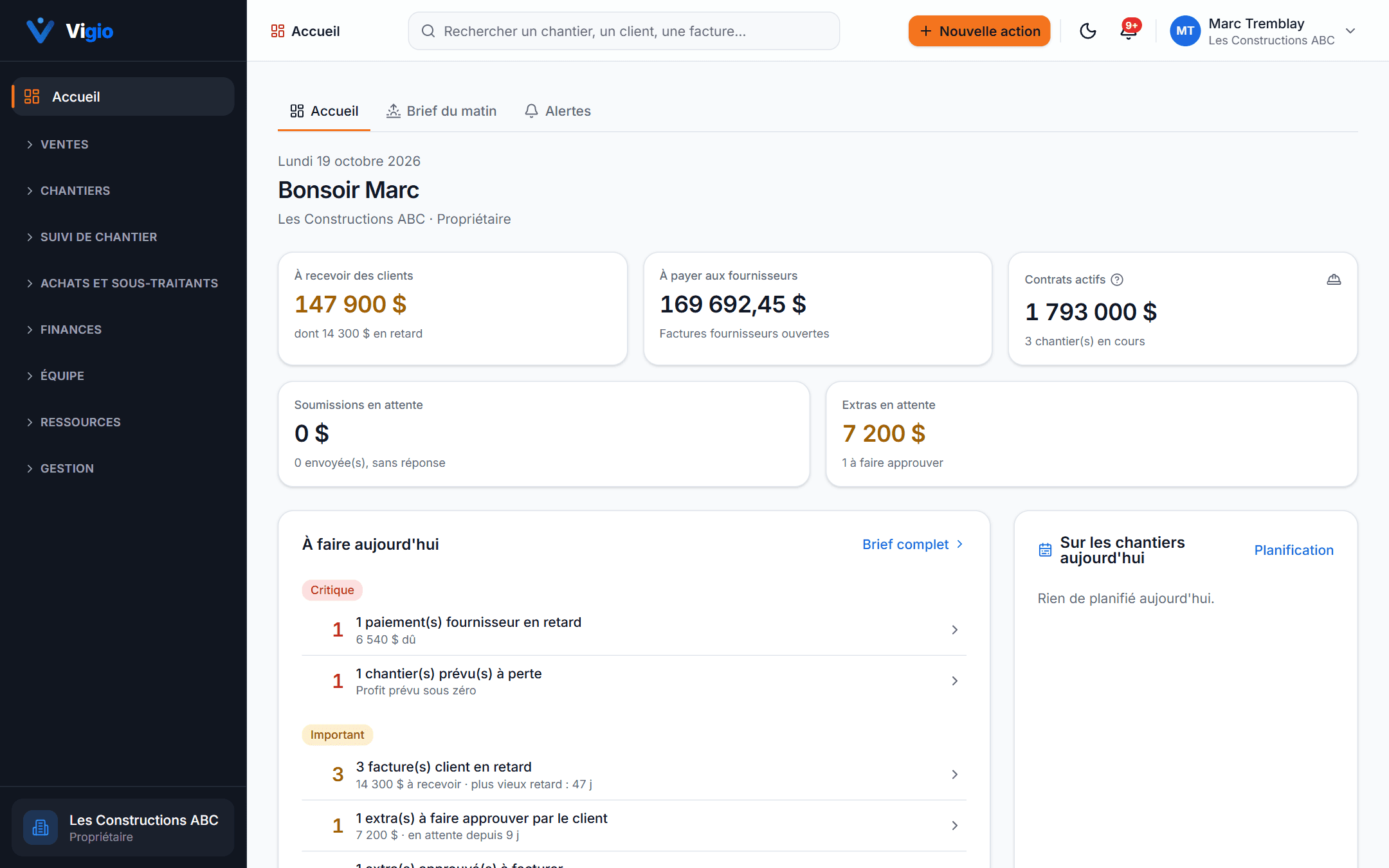Click the MT user avatar

pyautogui.click(x=1185, y=31)
